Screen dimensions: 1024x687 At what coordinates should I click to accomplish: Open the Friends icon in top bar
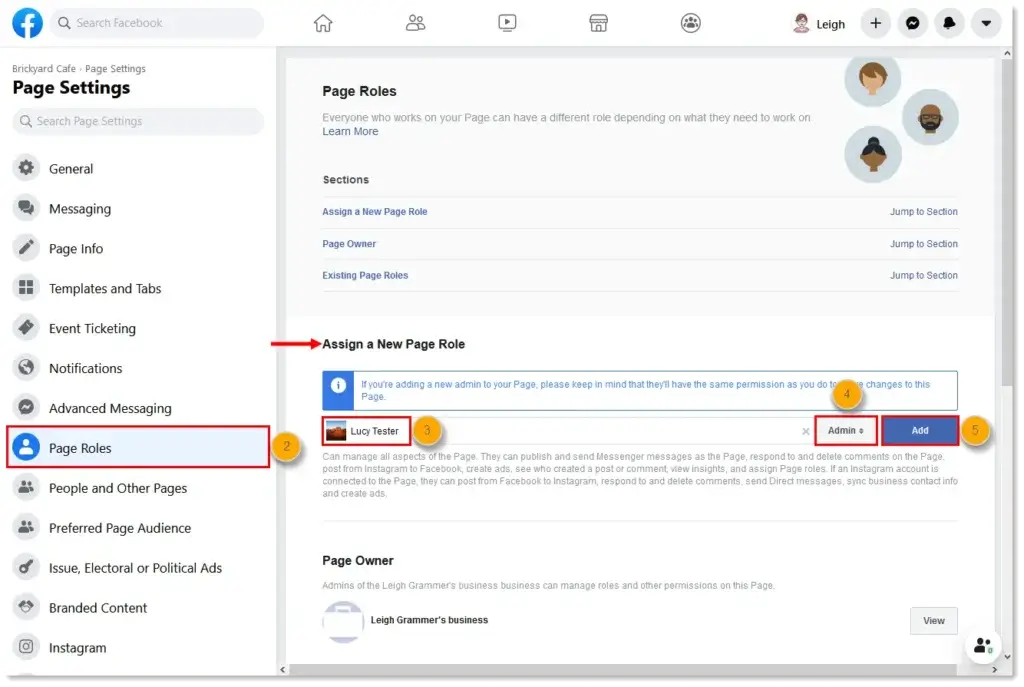coord(415,24)
